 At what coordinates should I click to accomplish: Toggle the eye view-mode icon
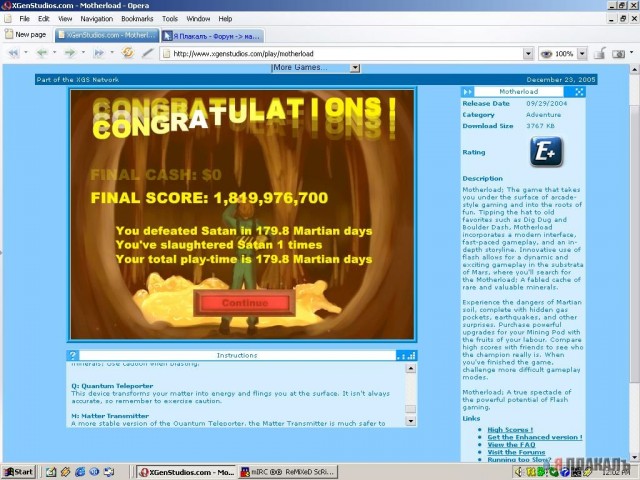coord(546,54)
